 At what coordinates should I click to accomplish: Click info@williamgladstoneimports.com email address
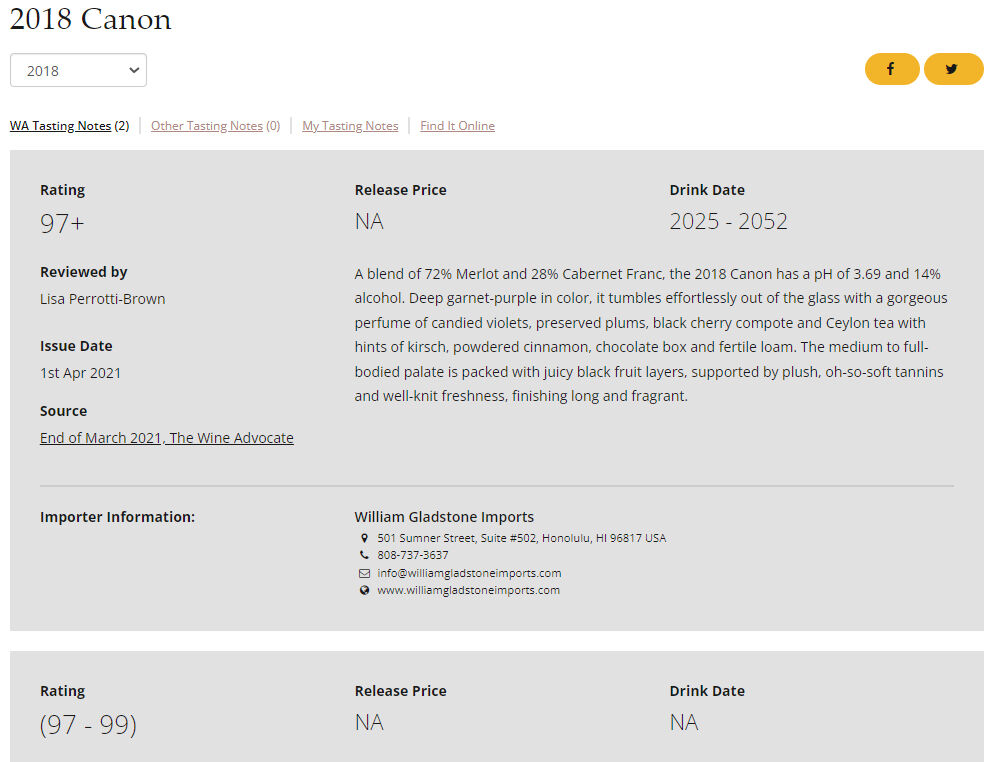point(469,573)
